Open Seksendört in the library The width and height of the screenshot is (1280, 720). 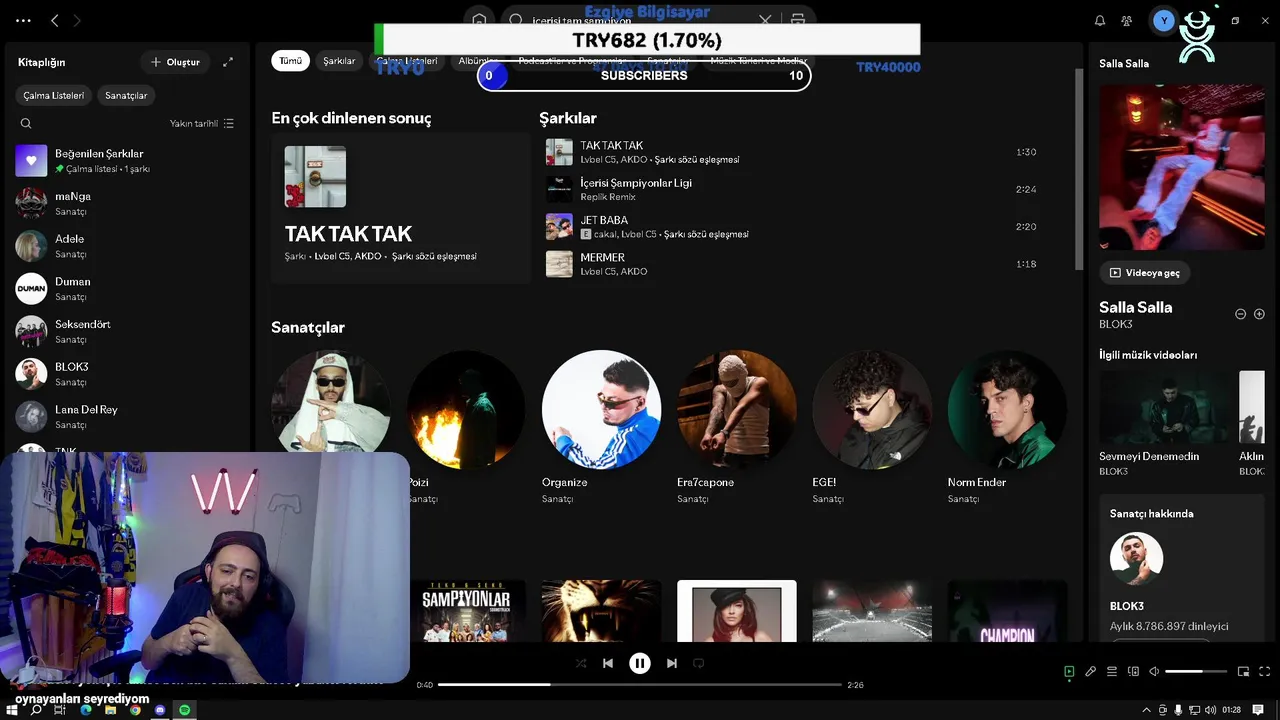click(x=127, y=331)
